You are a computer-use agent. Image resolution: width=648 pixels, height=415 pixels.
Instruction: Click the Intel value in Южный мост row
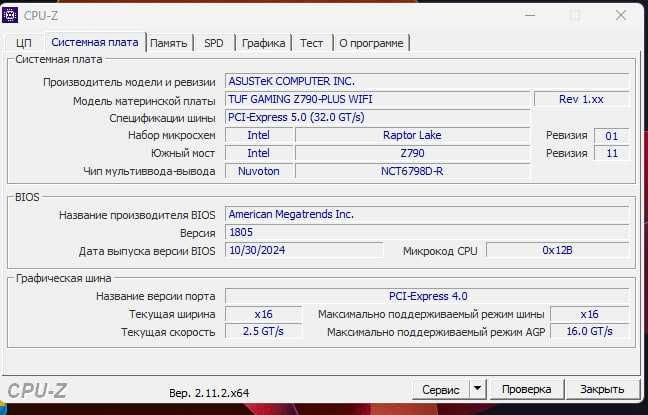pos(259,153)
